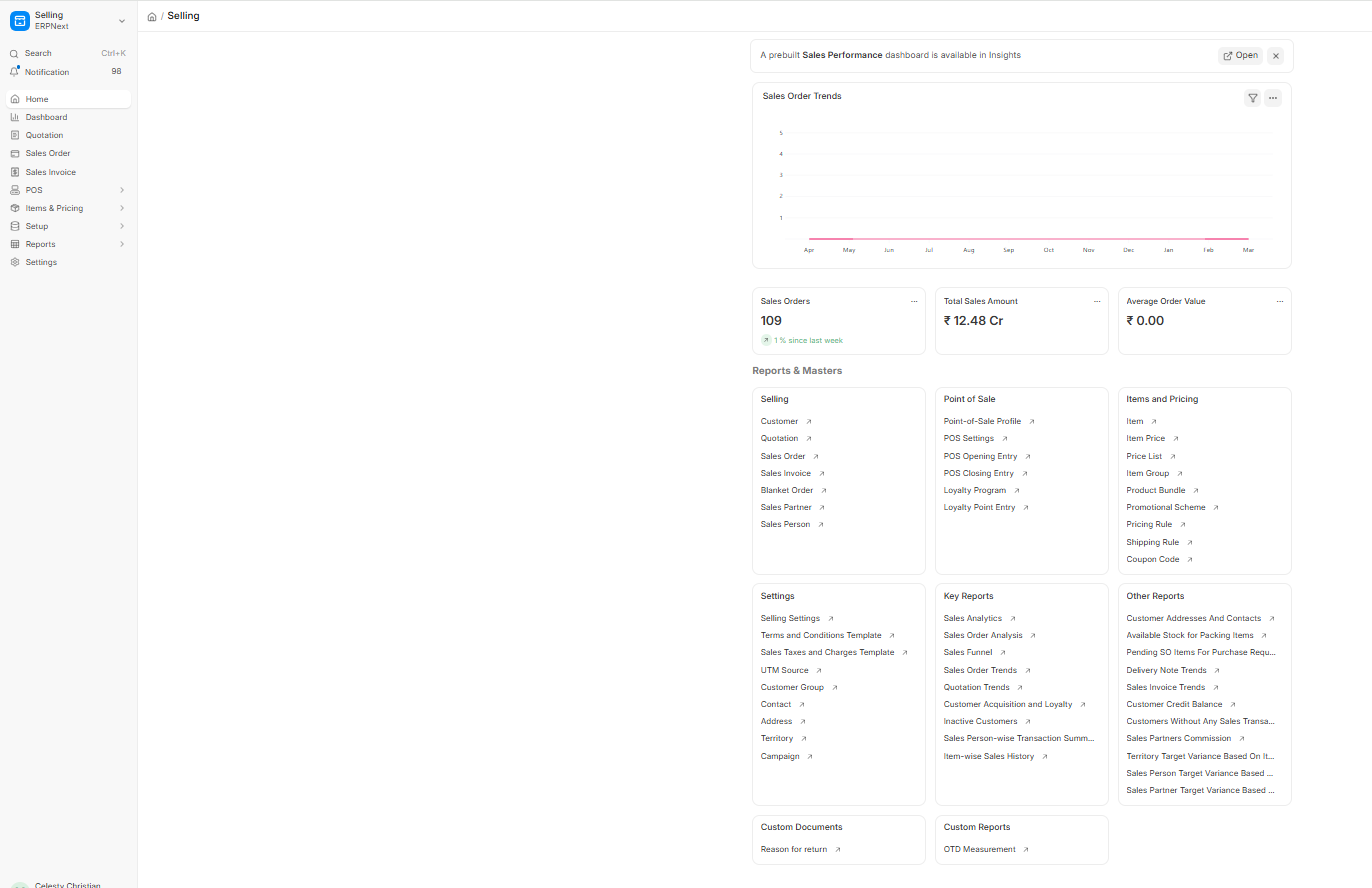
Task: Open the three-dot menu on Sales Order Trends chart
Action: (x=1273, y=98)
